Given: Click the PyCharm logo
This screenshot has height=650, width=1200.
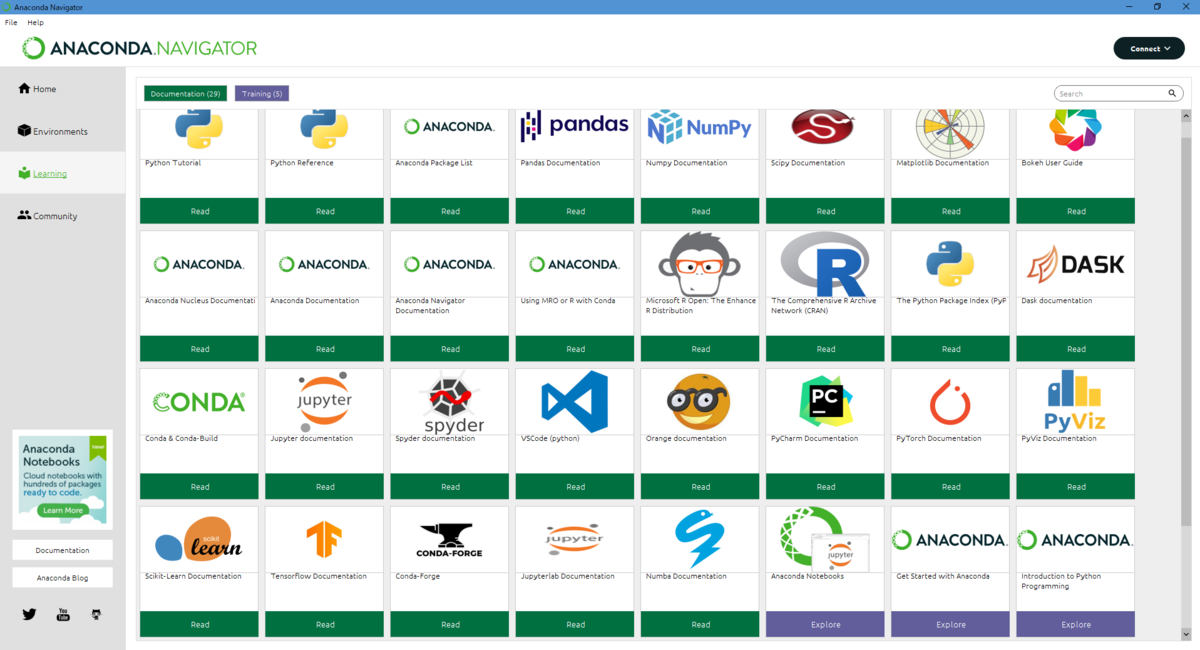Looking at the screenshot, I should tap(825, 402).
